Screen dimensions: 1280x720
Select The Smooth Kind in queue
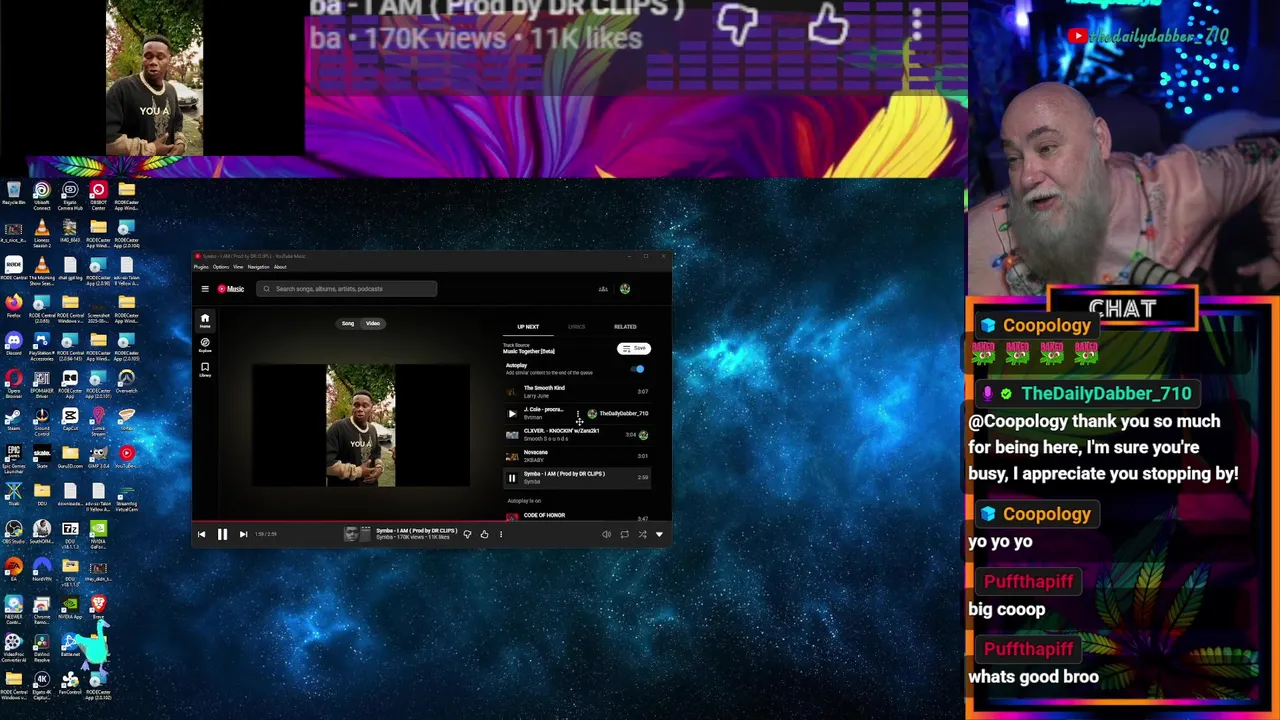[577, 391]
